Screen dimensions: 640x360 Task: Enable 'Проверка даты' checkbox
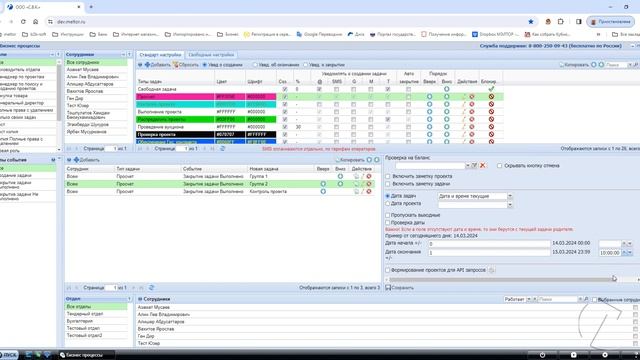pos(388,222)
